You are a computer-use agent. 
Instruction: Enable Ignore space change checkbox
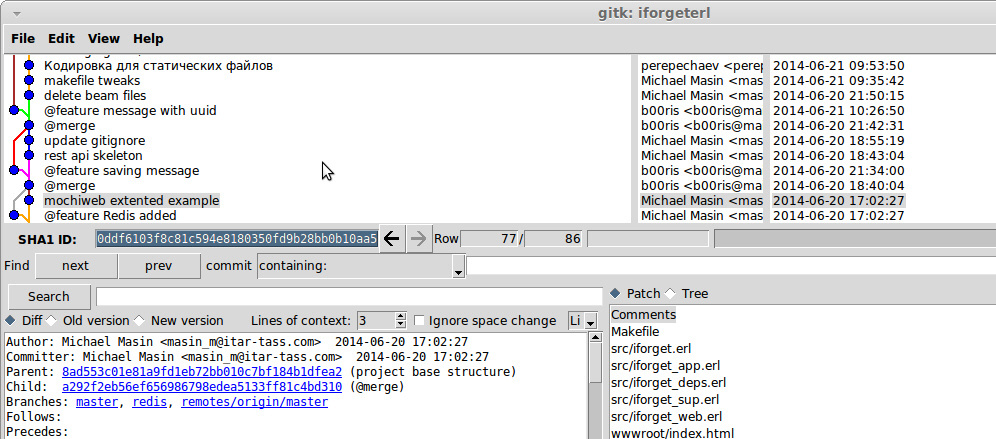coord(419,321)
